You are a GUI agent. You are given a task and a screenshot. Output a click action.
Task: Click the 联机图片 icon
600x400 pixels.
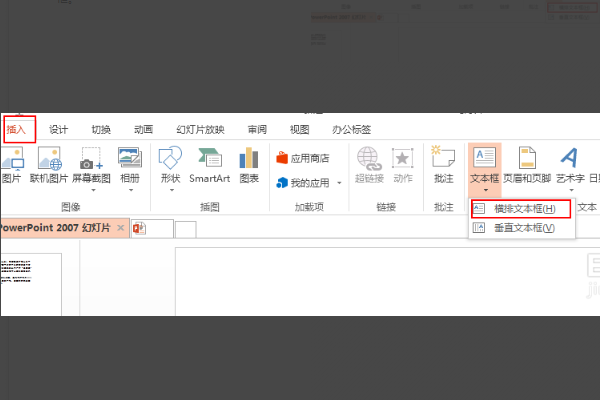click(x=46, y=158)
